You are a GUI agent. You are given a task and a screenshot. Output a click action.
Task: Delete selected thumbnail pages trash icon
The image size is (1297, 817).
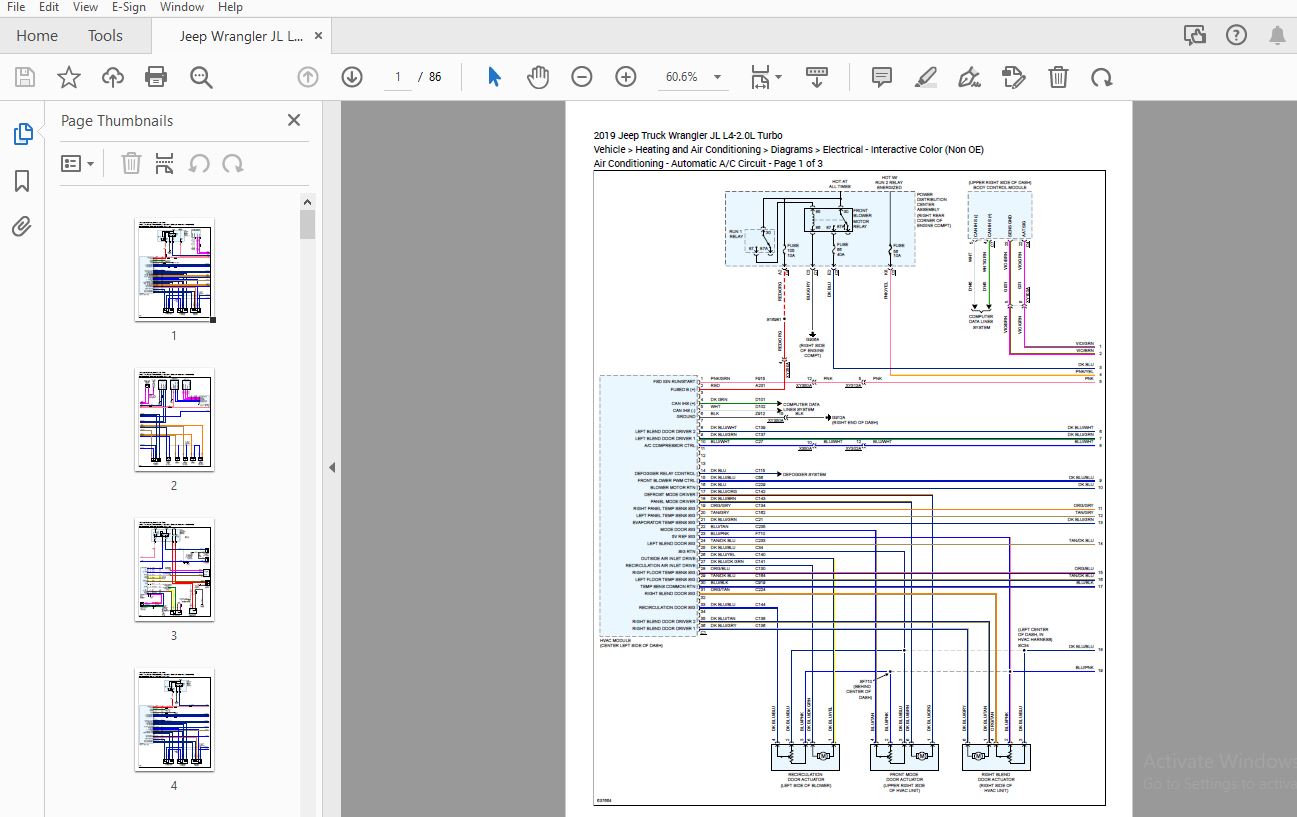[x=131, y=163]
